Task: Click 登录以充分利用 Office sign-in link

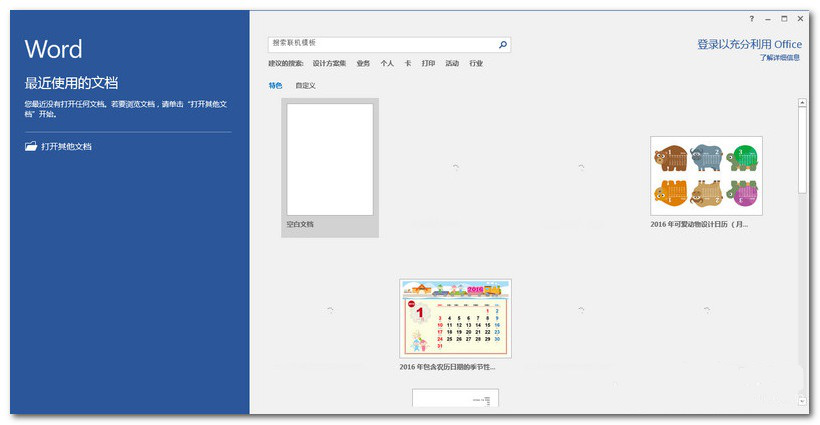Action: [x=749, y=44]
